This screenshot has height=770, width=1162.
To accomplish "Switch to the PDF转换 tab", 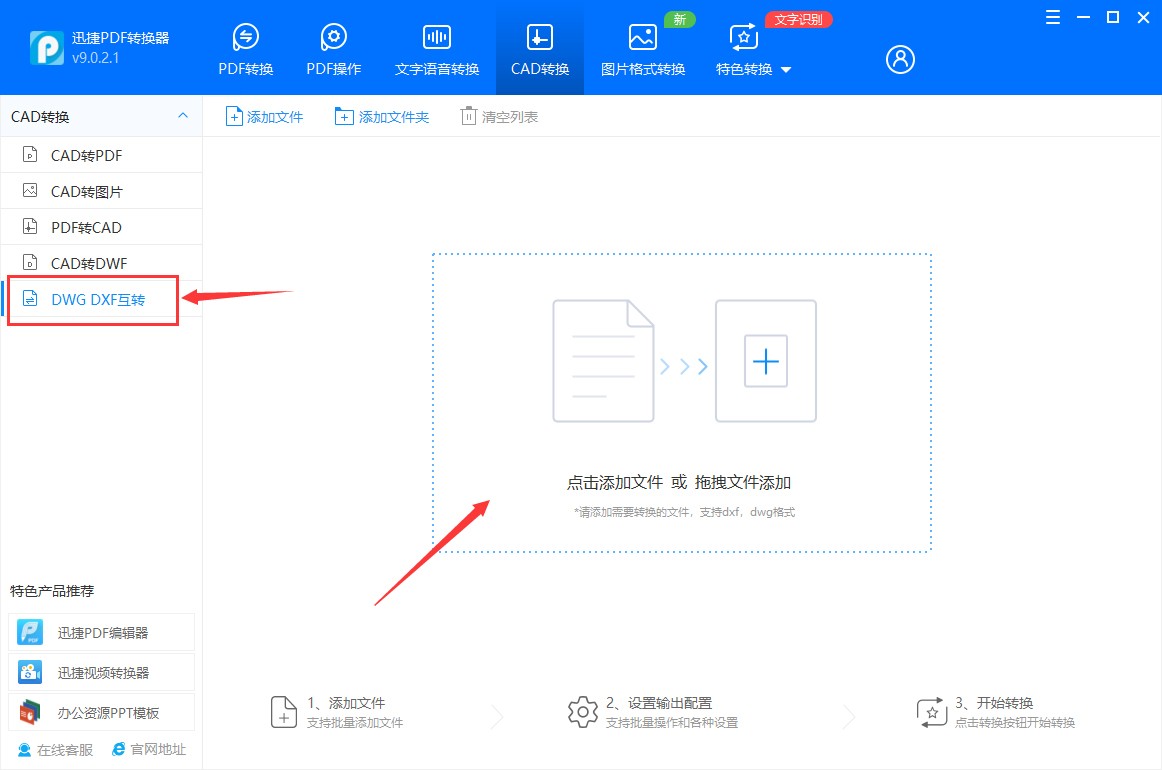I will pyautogui.click(x=245, y=47).
